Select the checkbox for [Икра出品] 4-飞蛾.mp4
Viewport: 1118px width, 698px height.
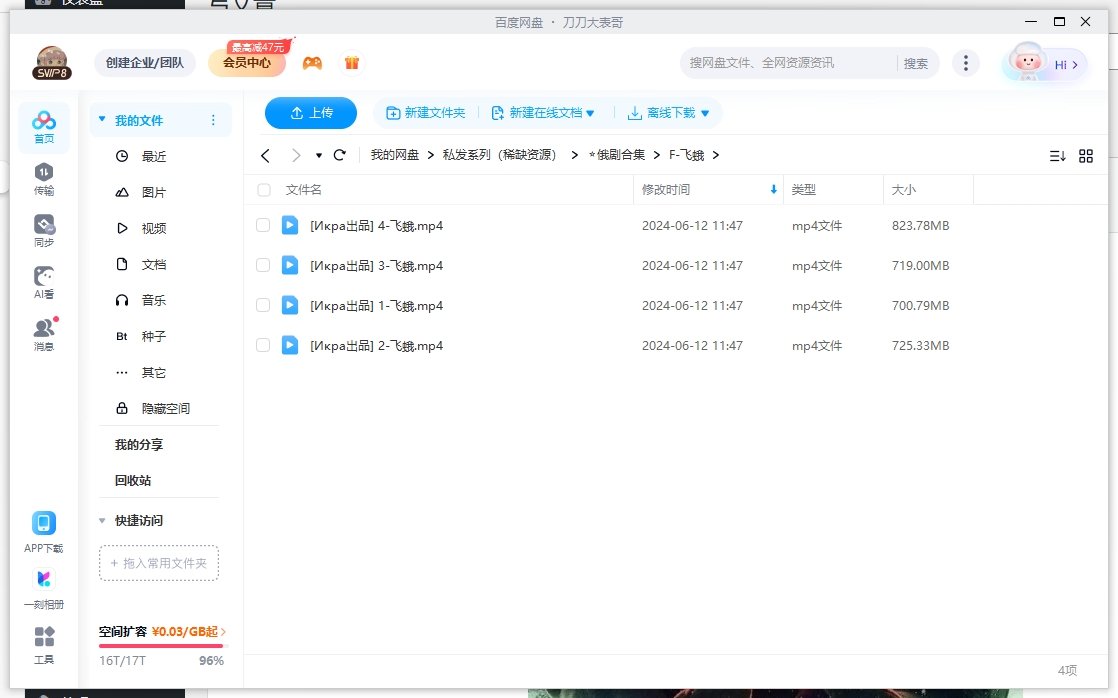pyautogui.click(x=263, y=225)
